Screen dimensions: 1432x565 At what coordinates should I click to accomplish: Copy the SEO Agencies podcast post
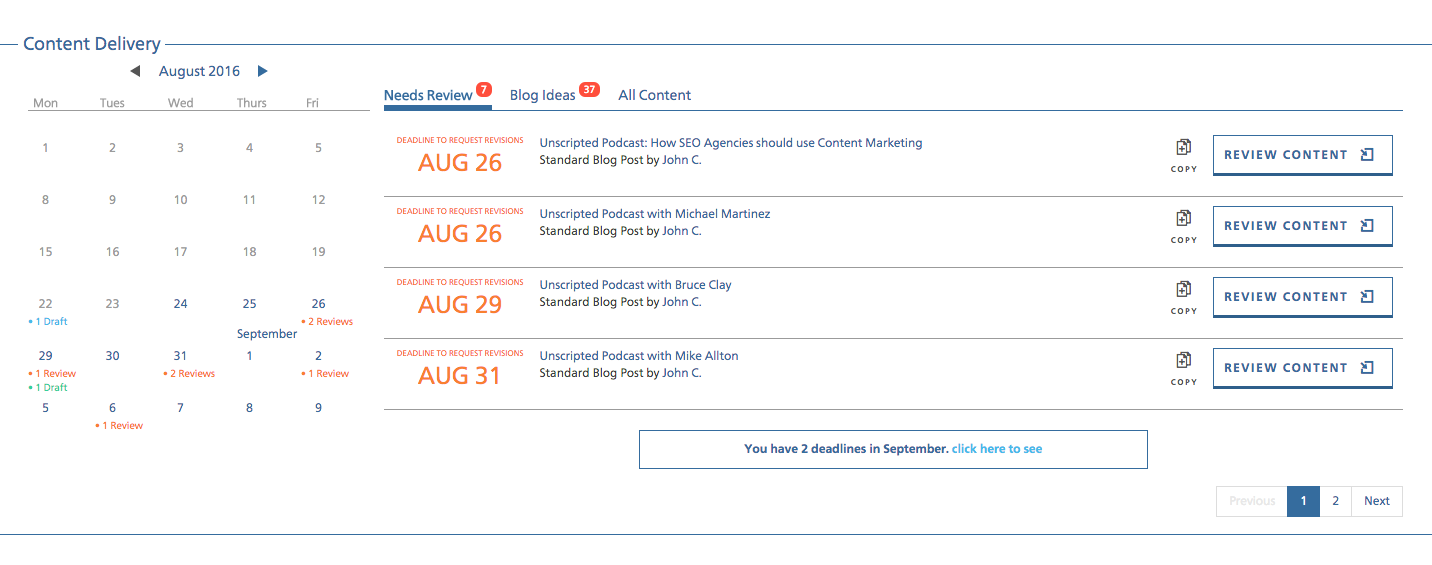pyautogui.click(x=1183, y=155)
